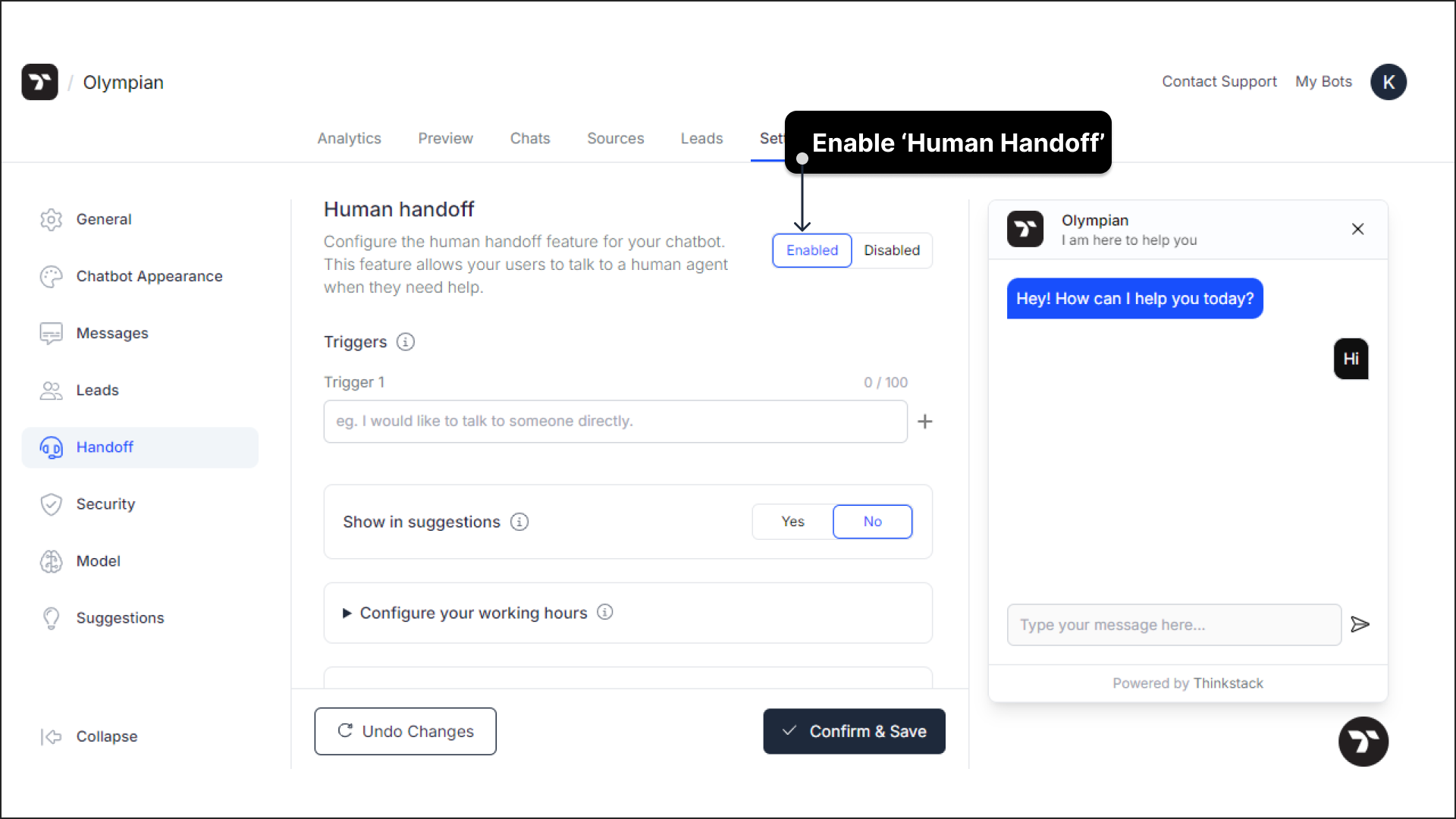Disable the Human Handoff feature

click(x=891, y=250)
